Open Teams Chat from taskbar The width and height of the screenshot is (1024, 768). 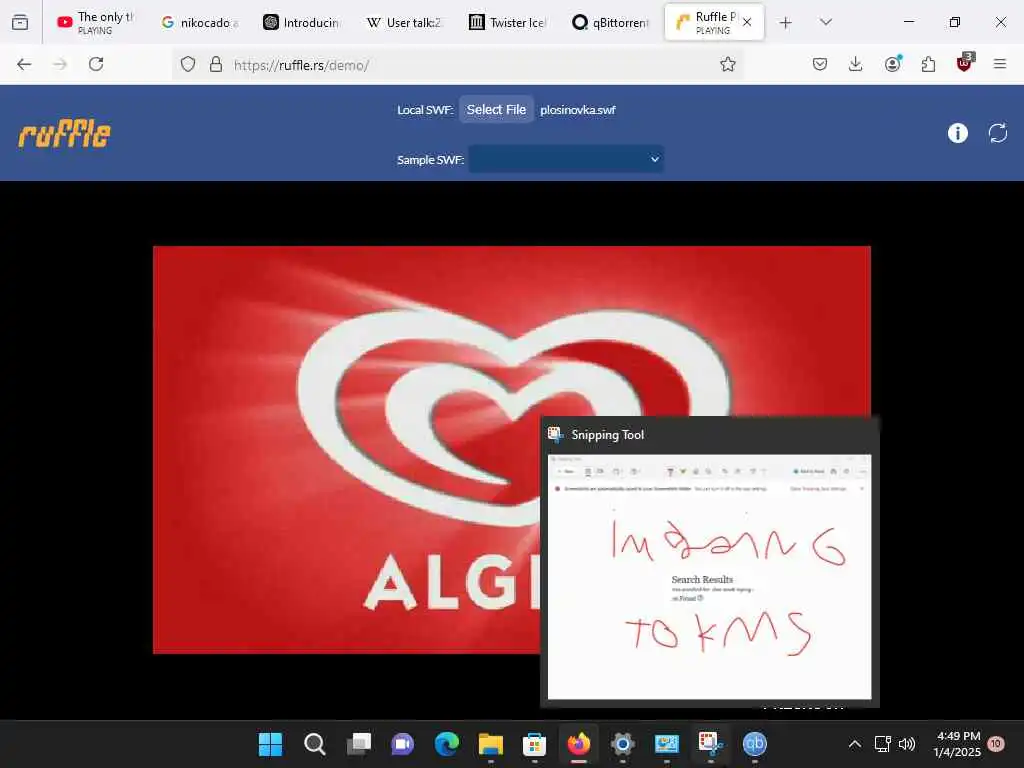(x=402, y=744)
